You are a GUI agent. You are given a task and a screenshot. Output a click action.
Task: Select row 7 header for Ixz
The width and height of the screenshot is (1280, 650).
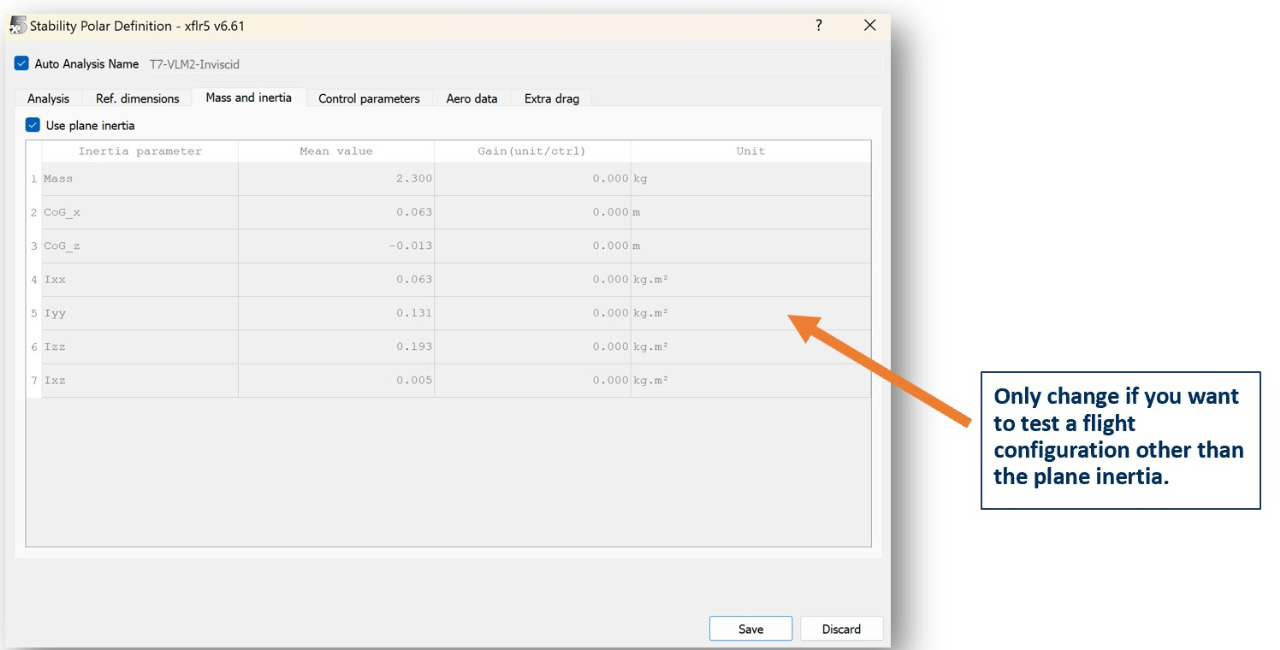[x=33, y=381]
